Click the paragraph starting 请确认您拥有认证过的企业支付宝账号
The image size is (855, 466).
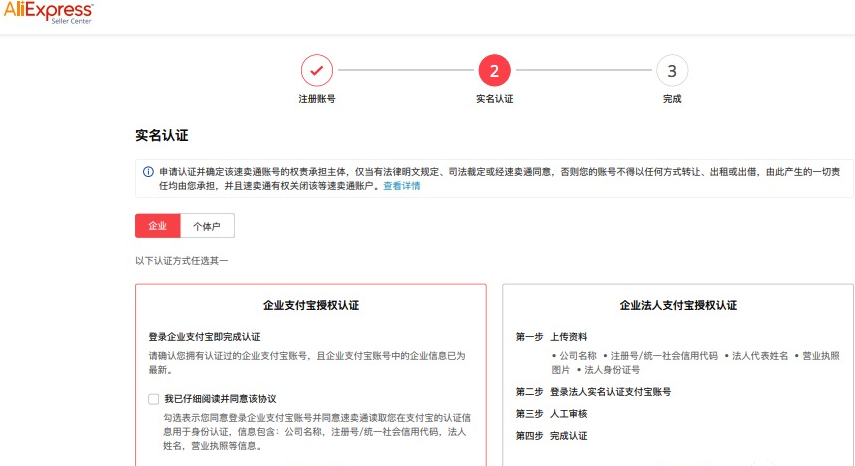click(x=307, y=362)
